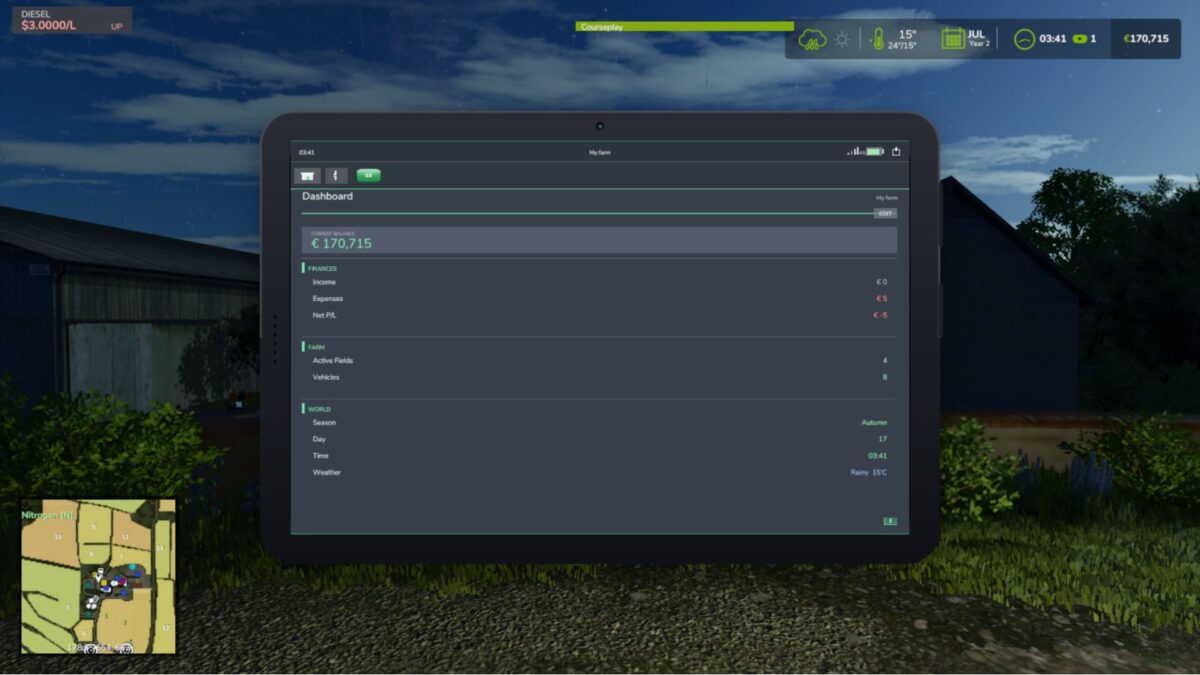Click the share icon on tablet status bar
Image resolution: width=1200 pixels, height=675 pixels.
point(896,152)
